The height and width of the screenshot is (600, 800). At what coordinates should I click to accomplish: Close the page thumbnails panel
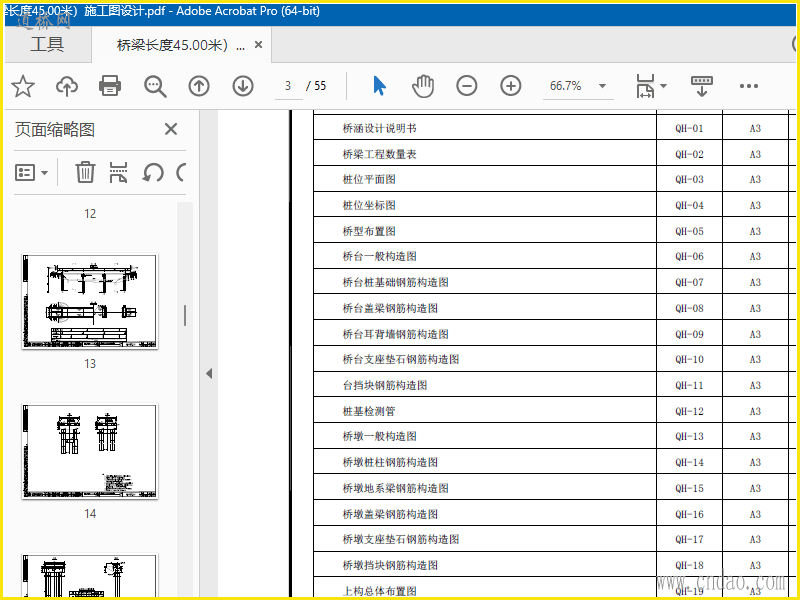click(x=171, y=129)
